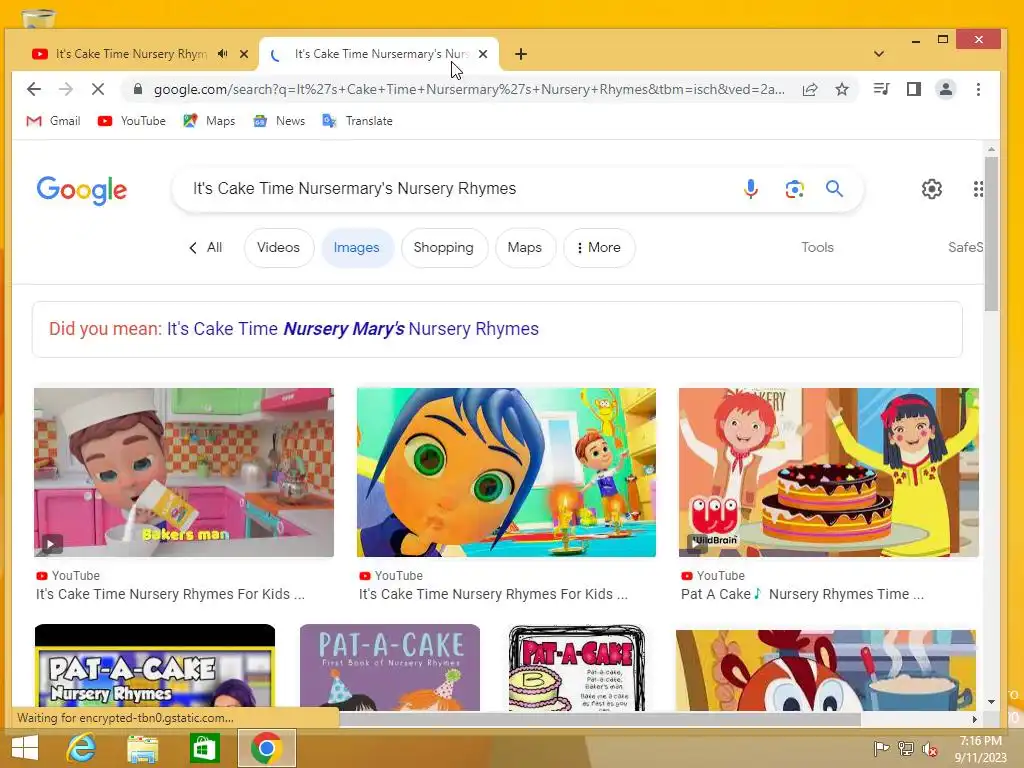Click the vertical scrollbar thumb
The width and height of the screenshot is (1024, 768).
coord(991,233)
